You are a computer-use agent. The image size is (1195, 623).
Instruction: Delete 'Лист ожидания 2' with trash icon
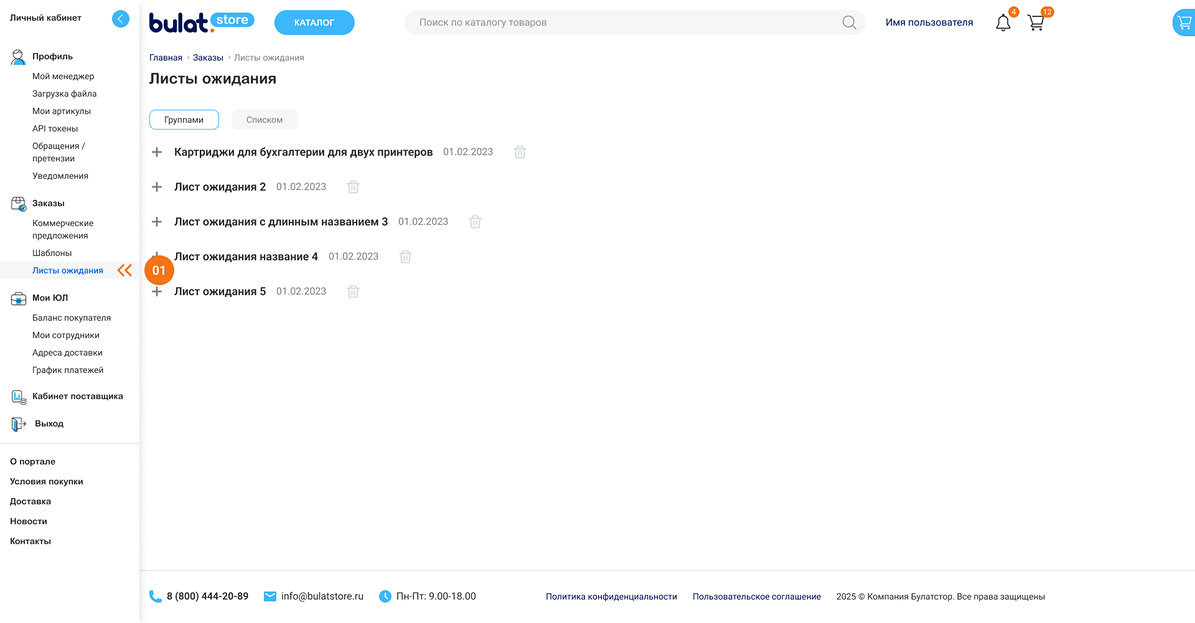tap(353, 187)
